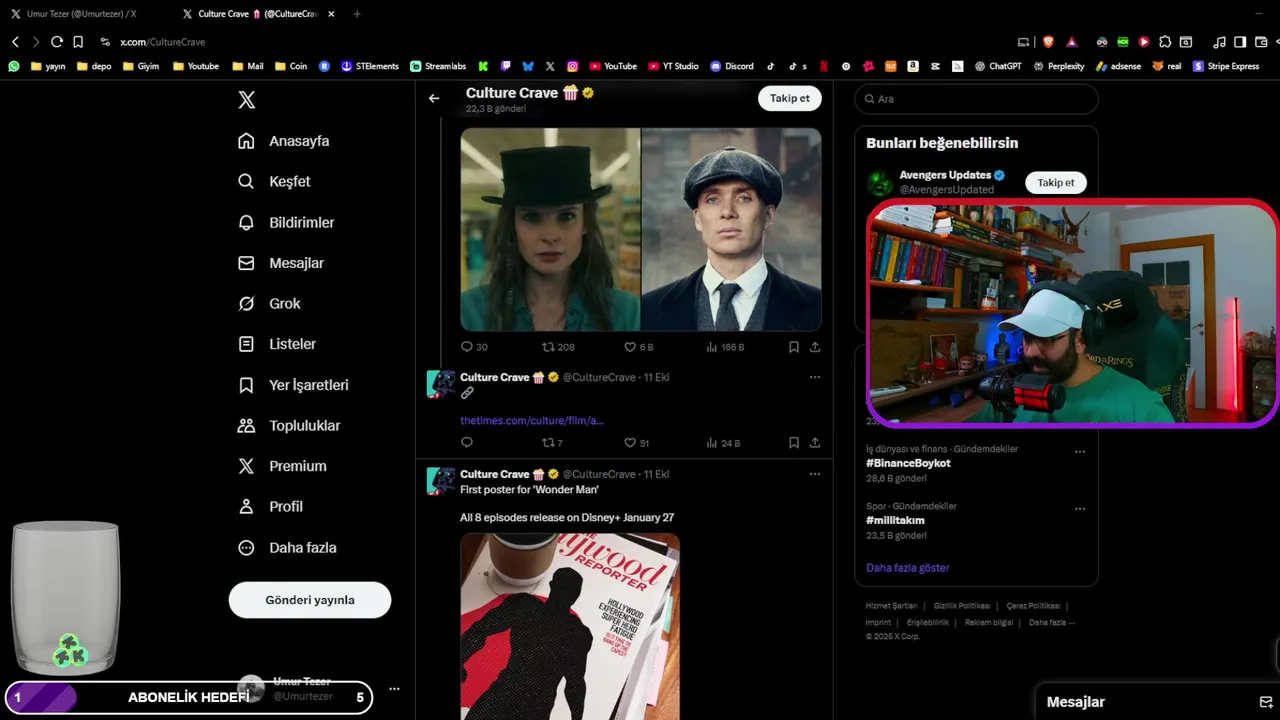Share the post with 166 B views

click(815, 347)
